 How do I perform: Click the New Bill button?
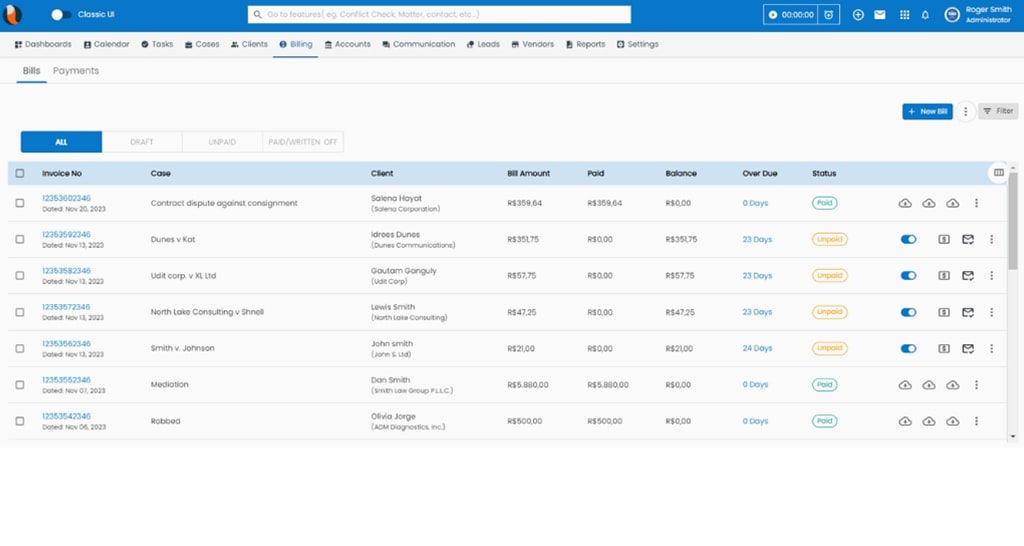[x=927, y=112]
